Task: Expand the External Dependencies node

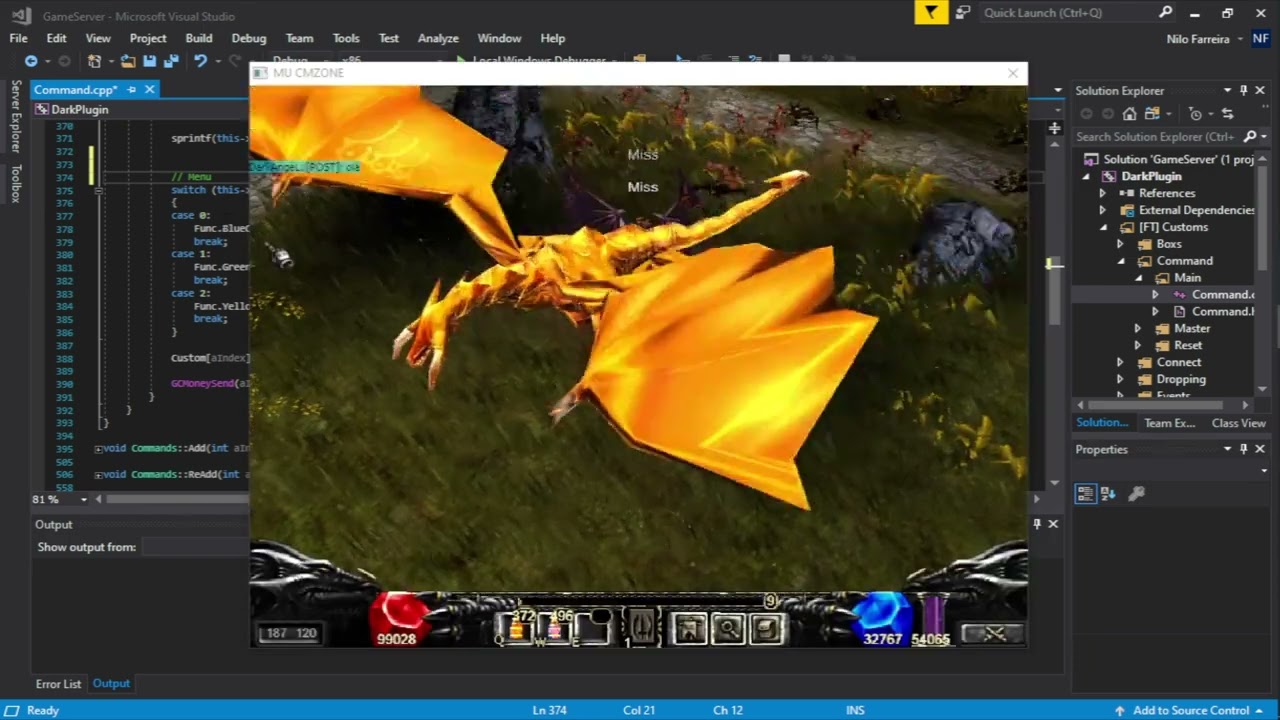Action: [x=1103, y=210]
